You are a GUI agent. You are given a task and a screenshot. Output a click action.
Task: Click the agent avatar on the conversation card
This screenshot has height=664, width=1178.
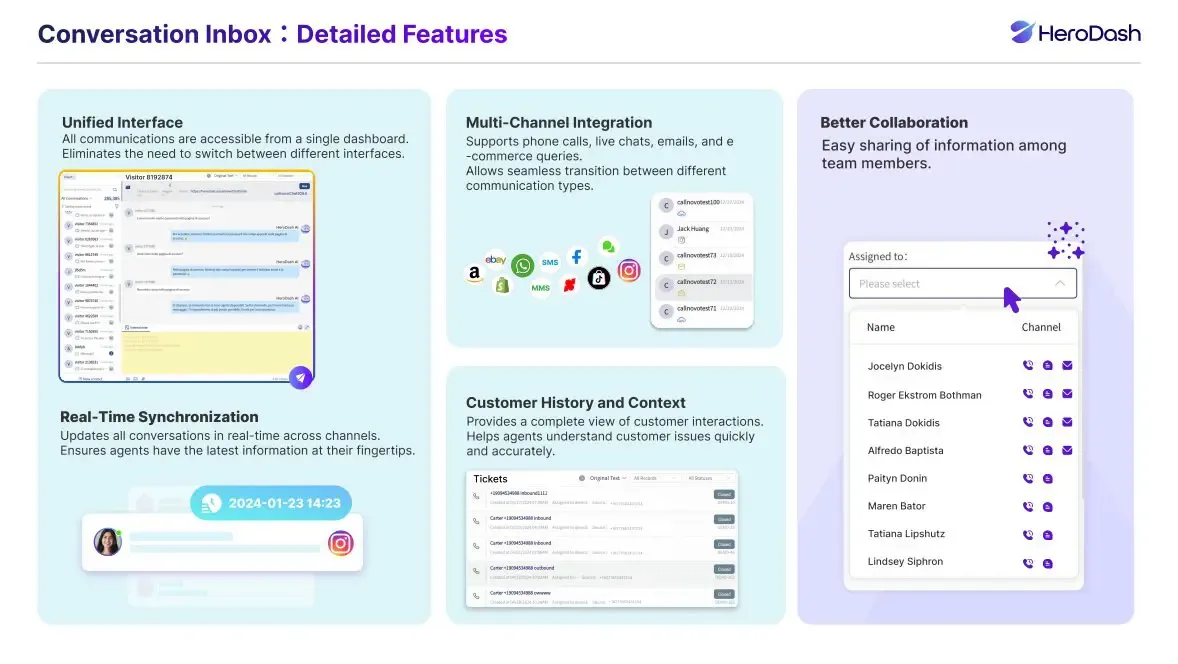tap(107, 542)
